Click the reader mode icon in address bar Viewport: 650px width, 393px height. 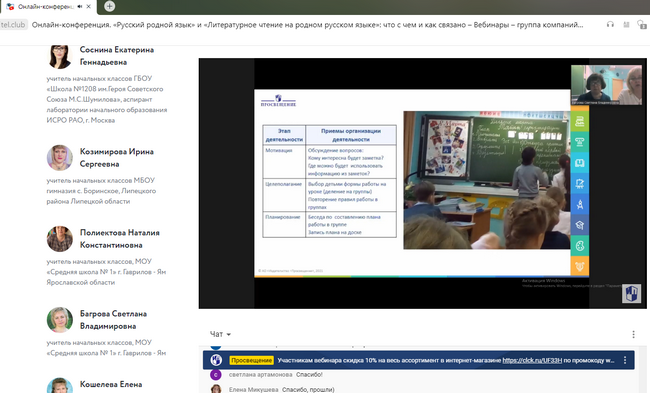click(x=626, y=25)
